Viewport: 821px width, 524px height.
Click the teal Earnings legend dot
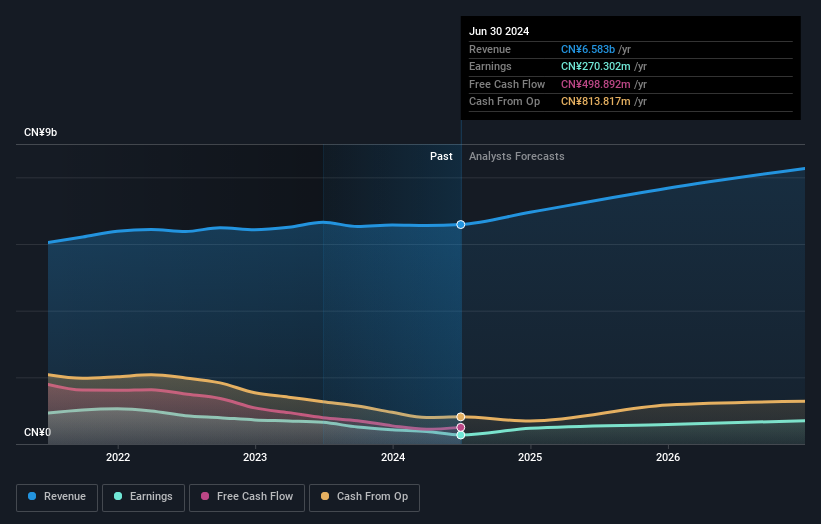[x=118, y=496]
